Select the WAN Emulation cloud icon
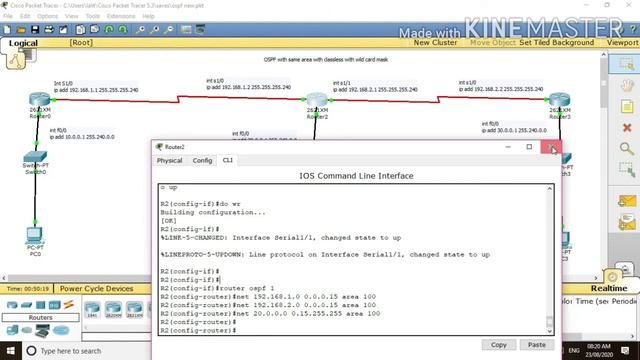This screenshot has height=360, width=640. (27, 330)
